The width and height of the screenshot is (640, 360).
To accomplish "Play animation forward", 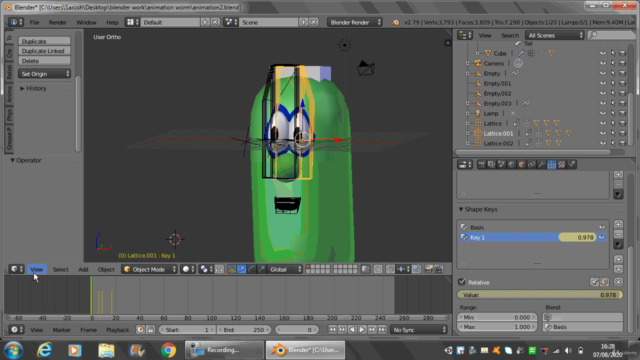I will pos(362,329).
